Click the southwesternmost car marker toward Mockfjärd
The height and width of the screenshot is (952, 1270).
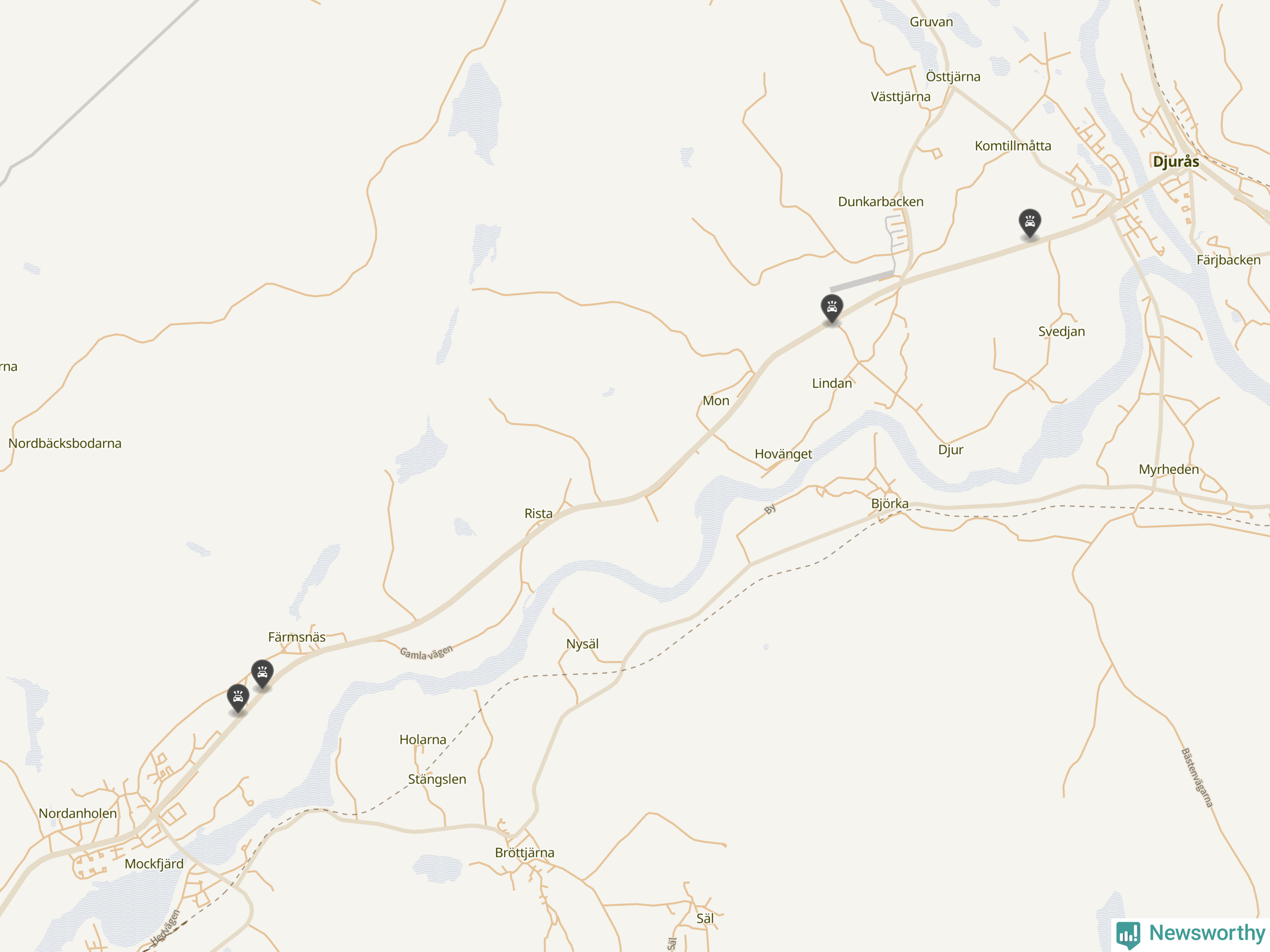click(x=238, y=698)
